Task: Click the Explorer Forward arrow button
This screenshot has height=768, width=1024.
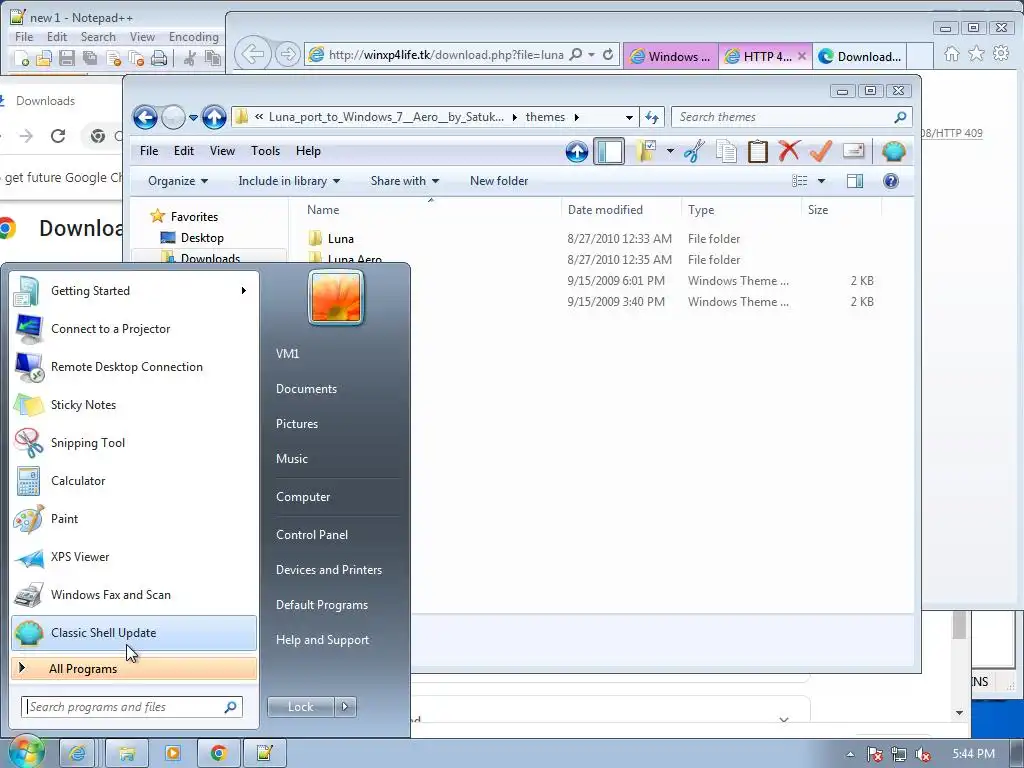Action: pyautogui.click(x=173, y=118)
